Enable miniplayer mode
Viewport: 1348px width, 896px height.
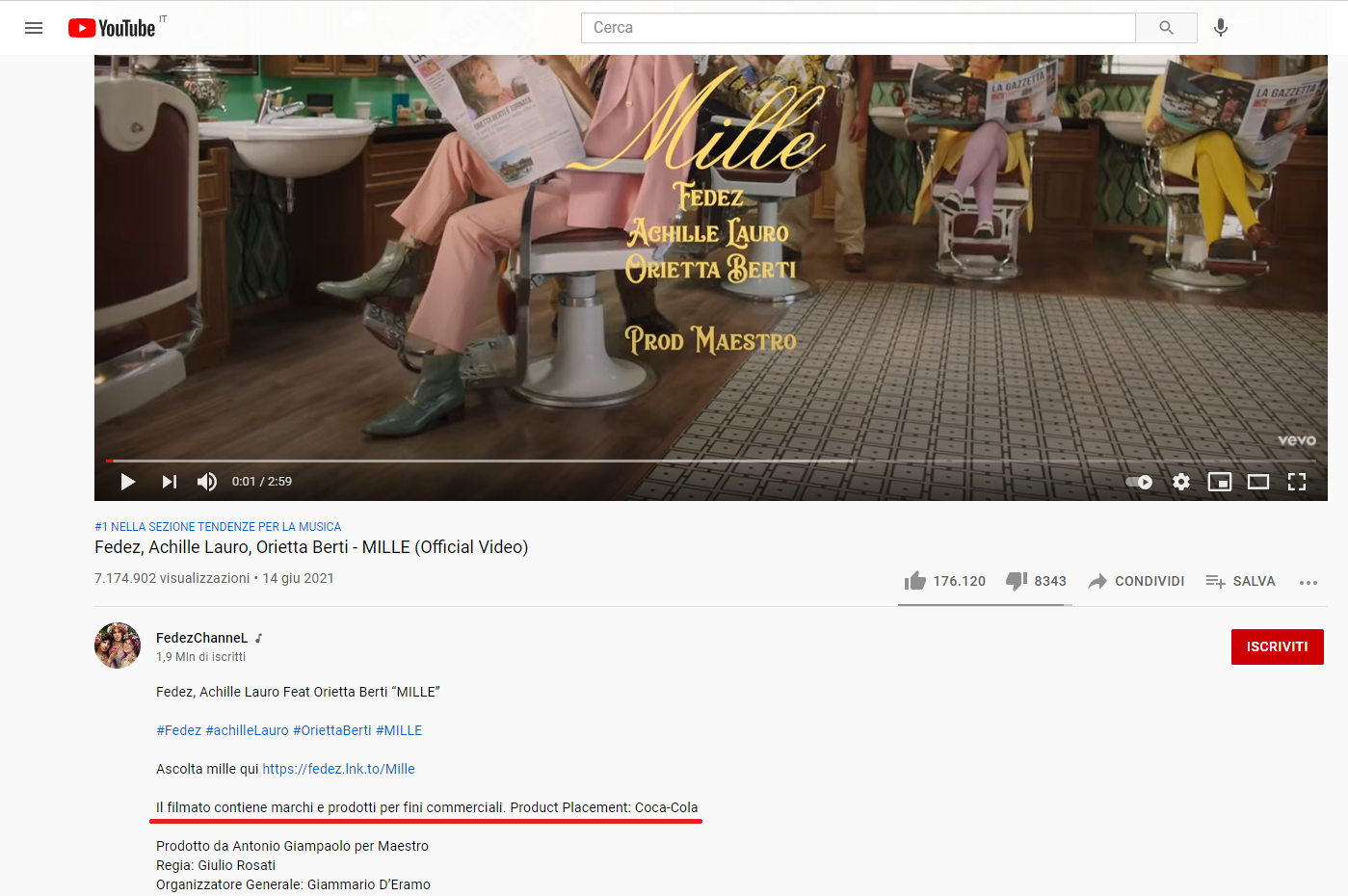(x=1220, y=482)
